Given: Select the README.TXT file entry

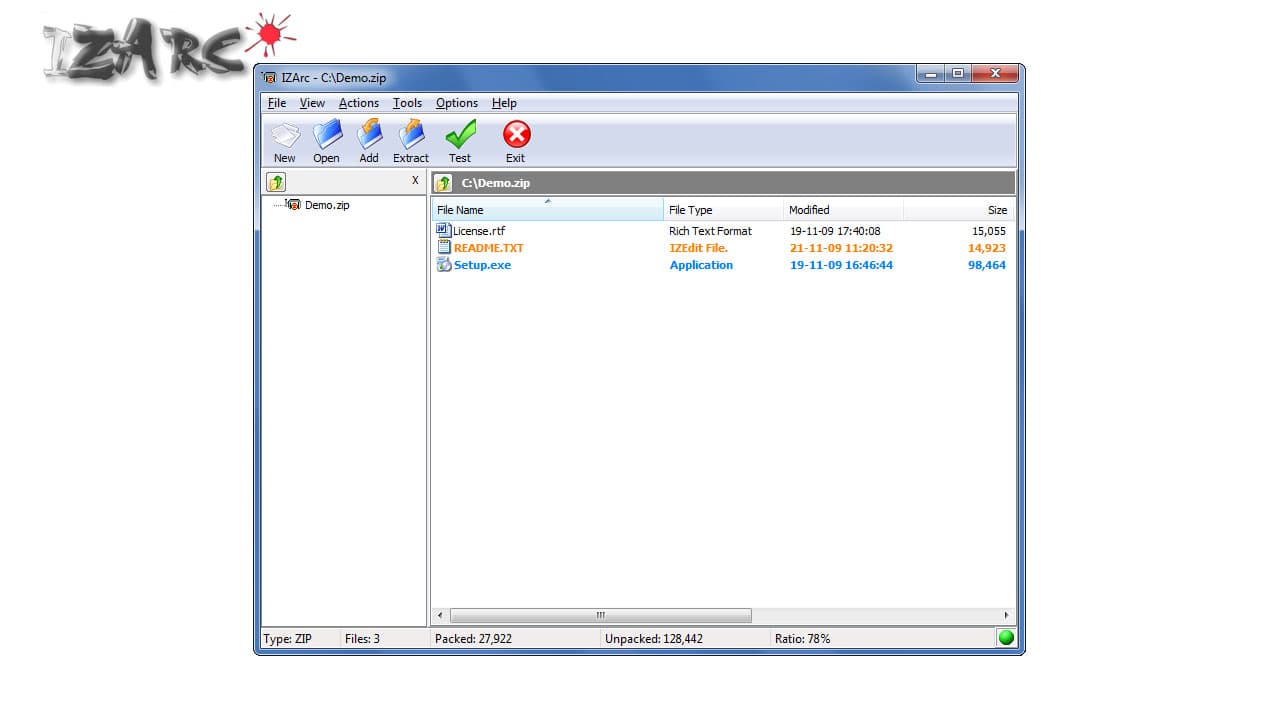Looking at the screenshot, I should [x=488, y=247].
